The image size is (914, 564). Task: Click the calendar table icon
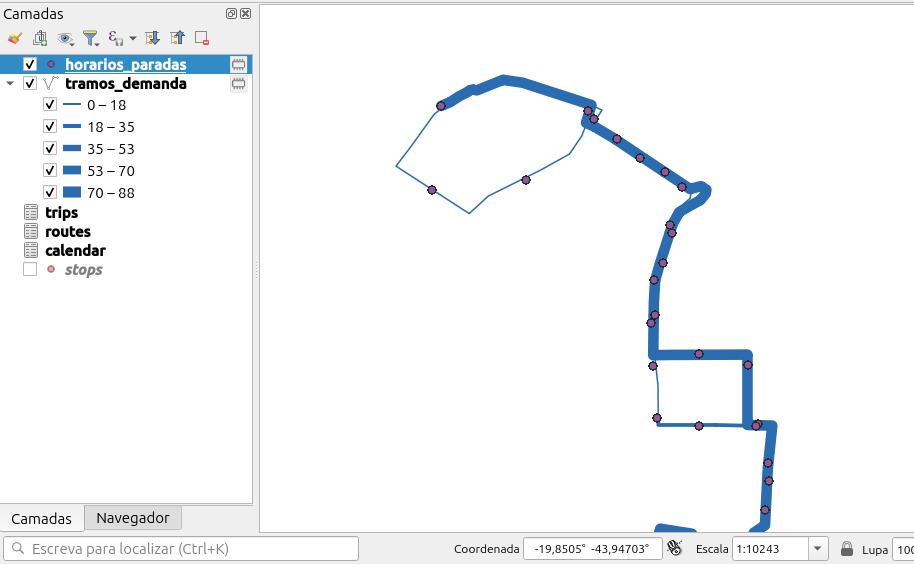click(31, 251)
